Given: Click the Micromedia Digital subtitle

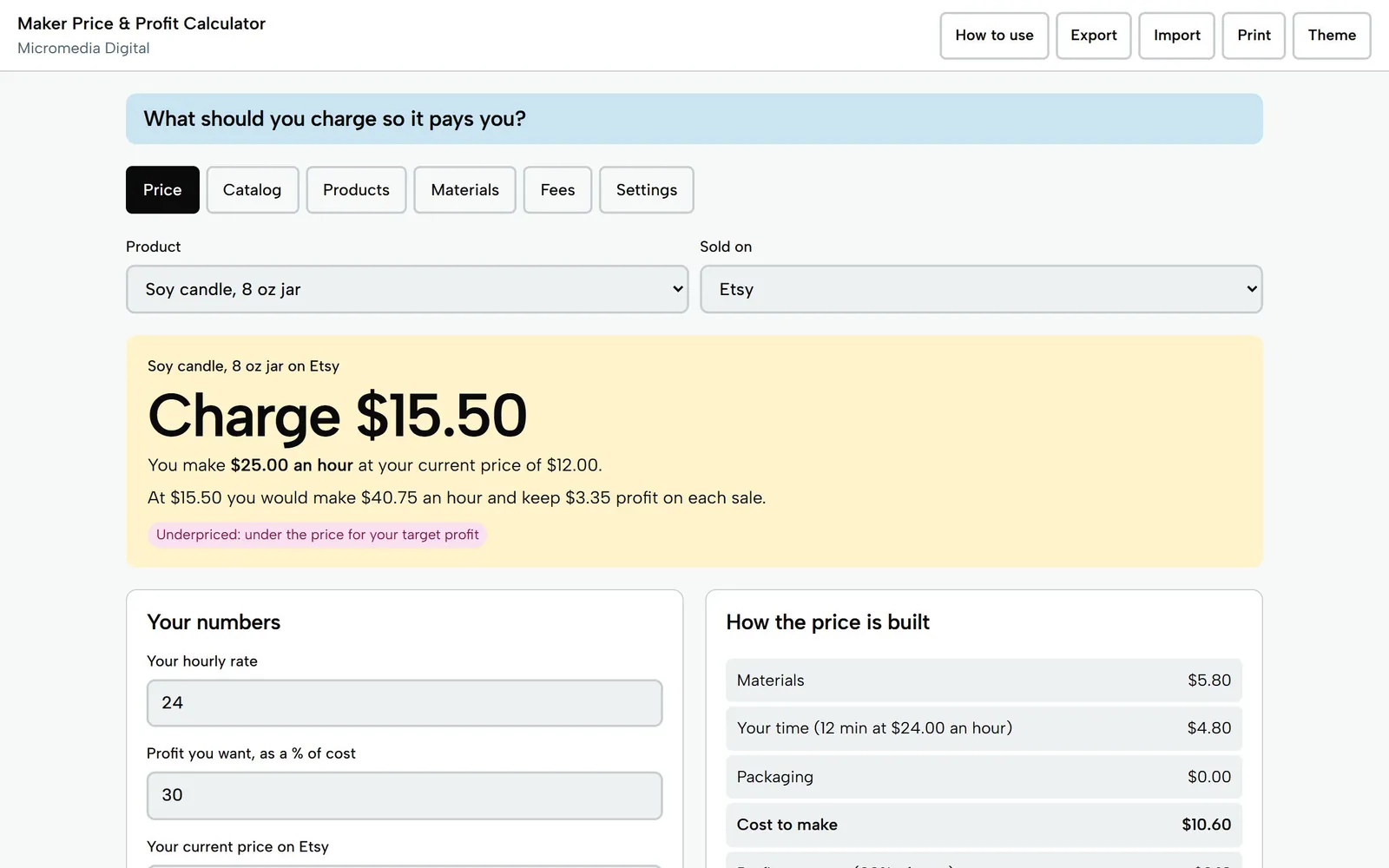Looking at the screenshot, I should (83, 49).
